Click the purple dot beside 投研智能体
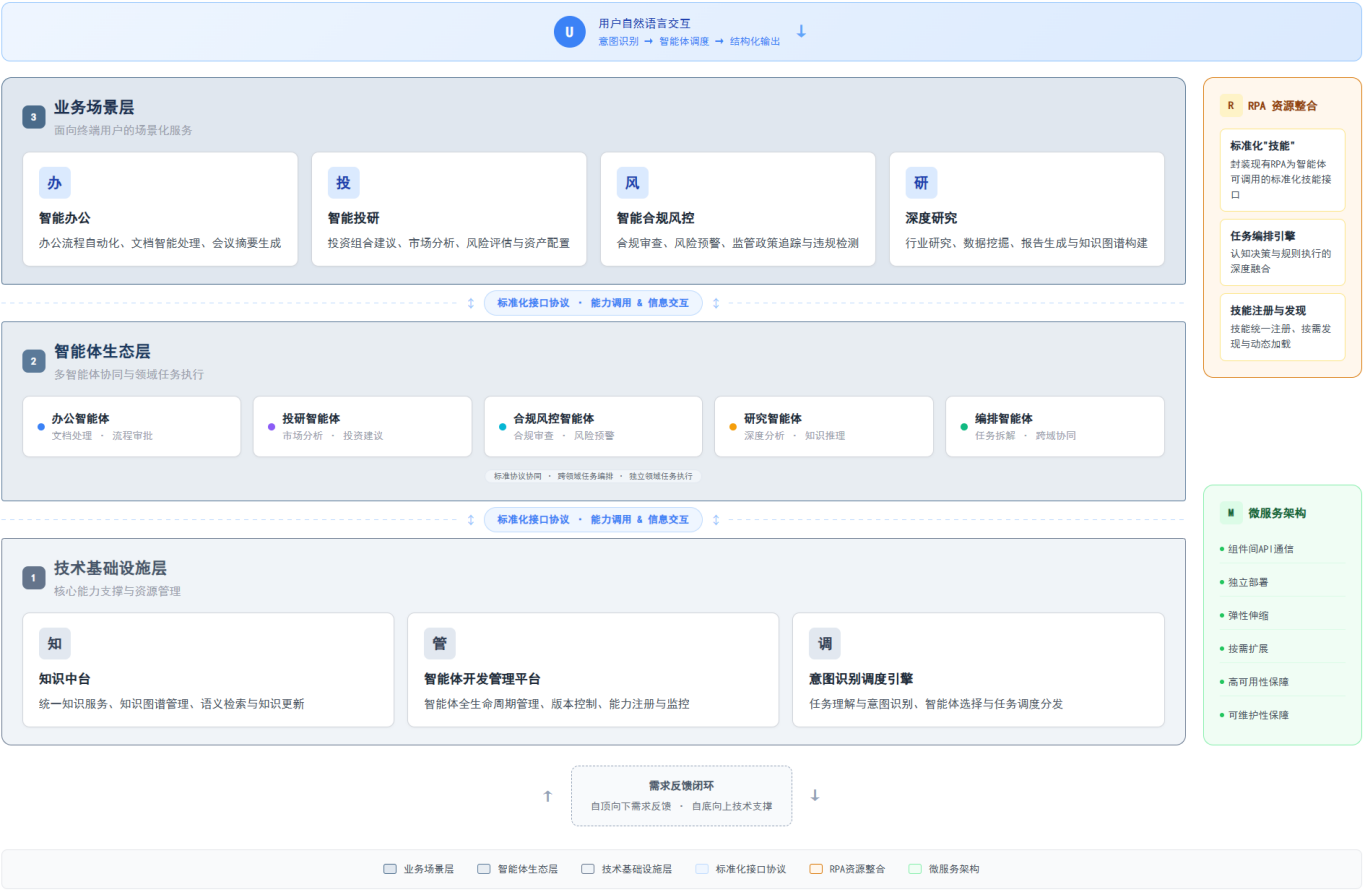Image resolution: width=1365 pixels, height=892 pixels. pos(272,427)
